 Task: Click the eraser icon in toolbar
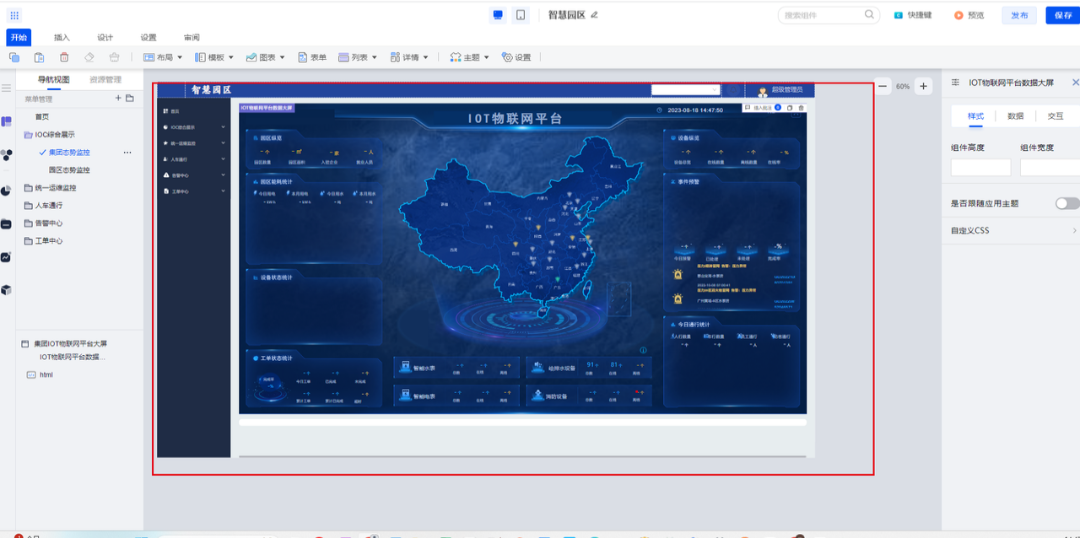tap(89, 57)
